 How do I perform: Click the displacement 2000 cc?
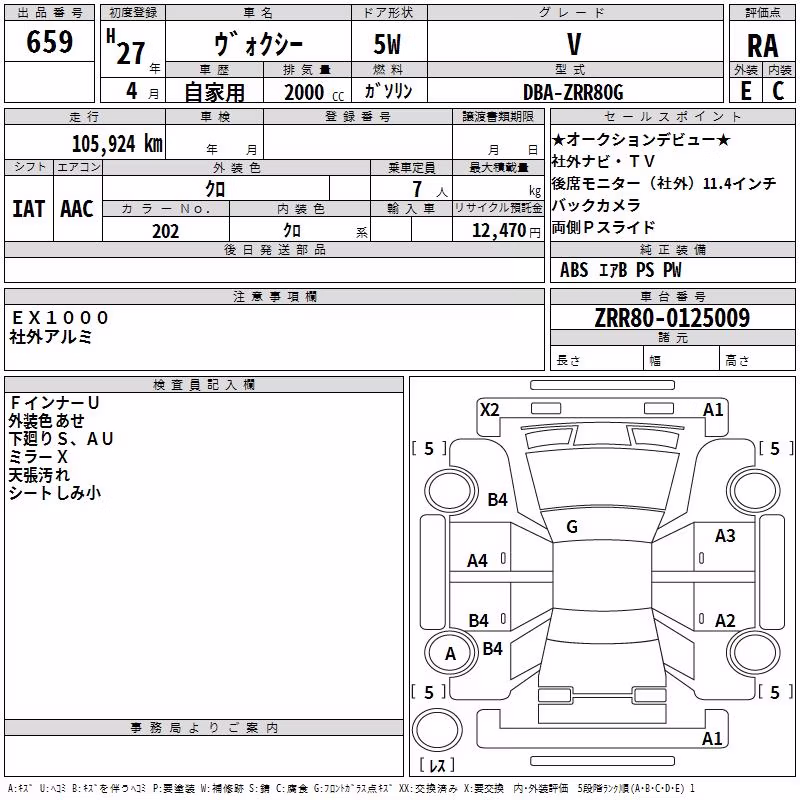(x=314, y=92)
